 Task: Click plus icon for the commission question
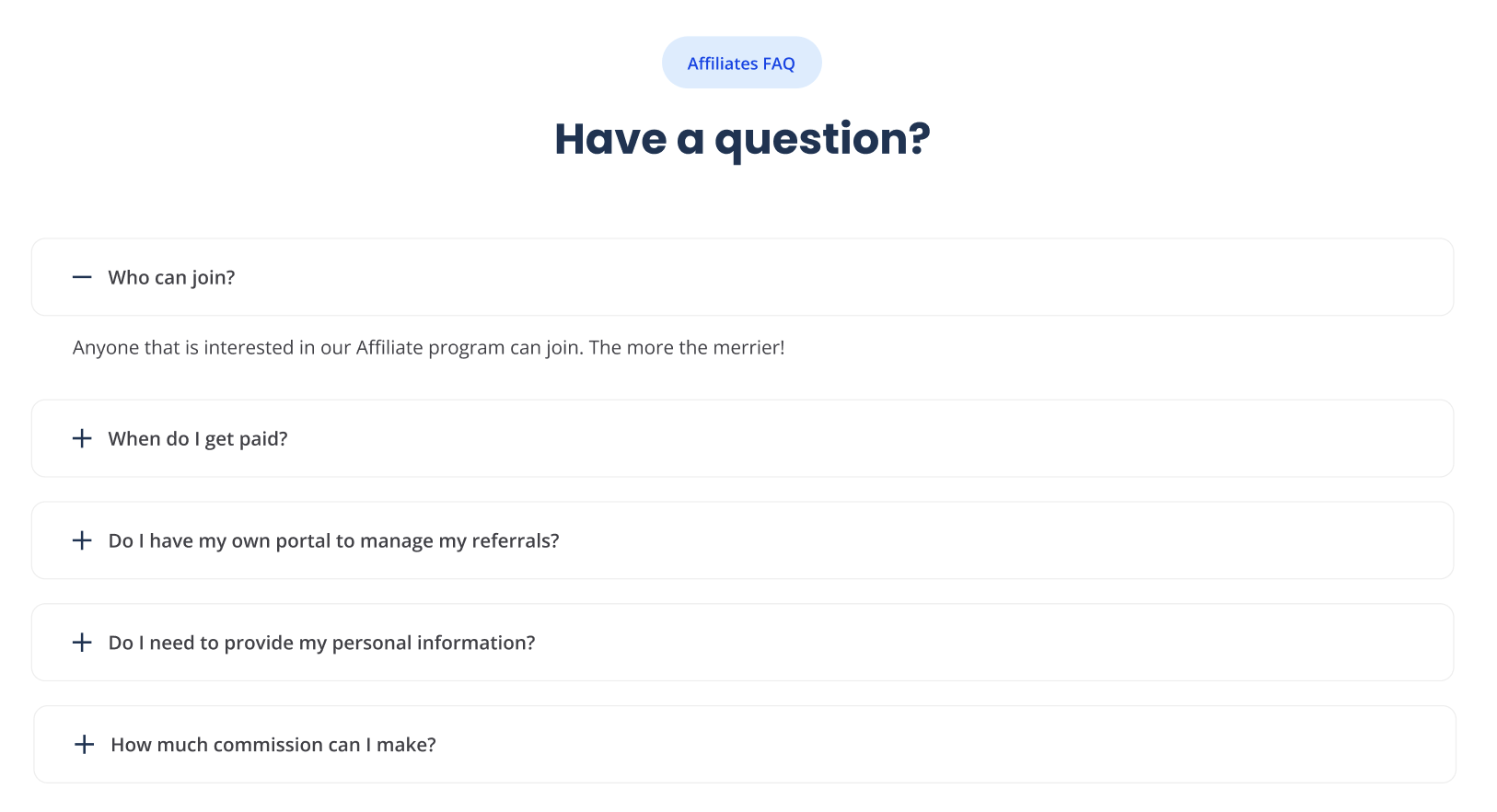tap(84, 745)
